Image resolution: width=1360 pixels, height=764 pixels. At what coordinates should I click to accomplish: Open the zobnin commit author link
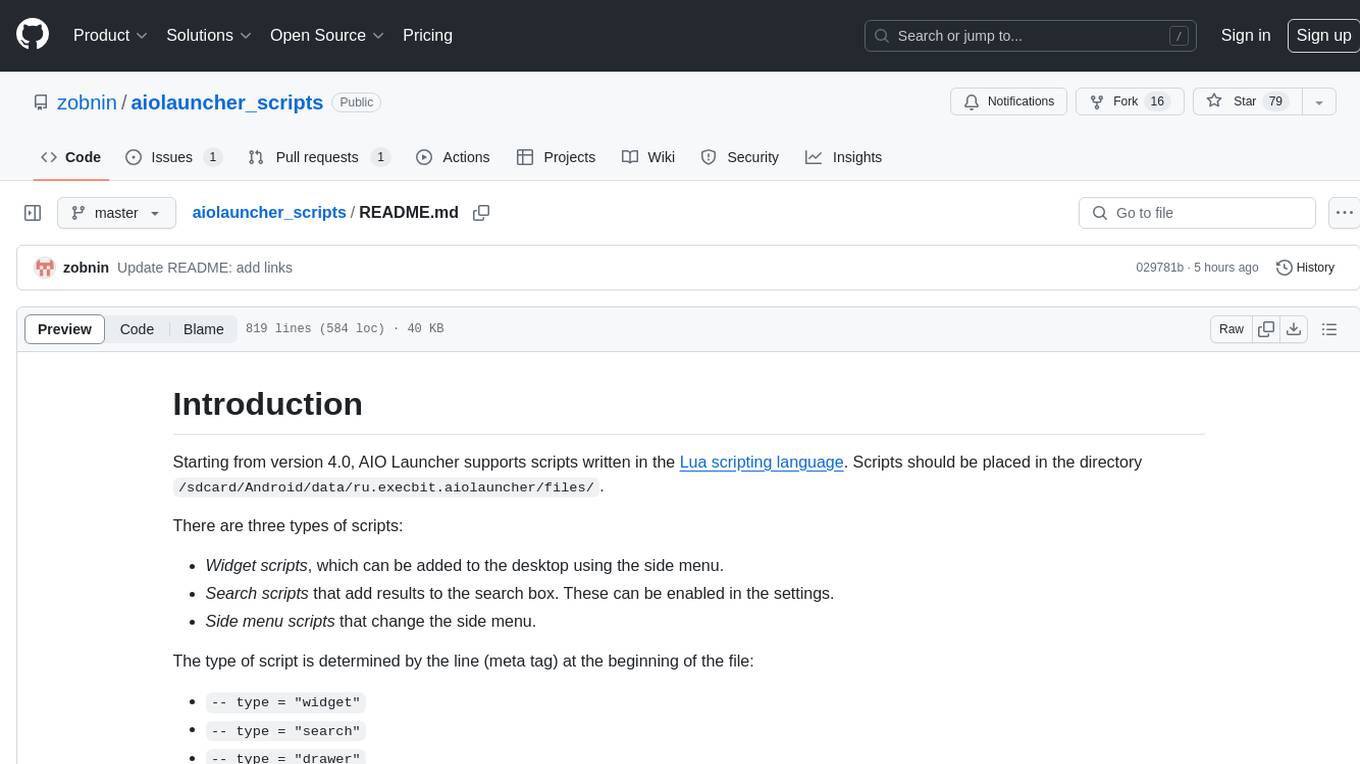point(86,268)
